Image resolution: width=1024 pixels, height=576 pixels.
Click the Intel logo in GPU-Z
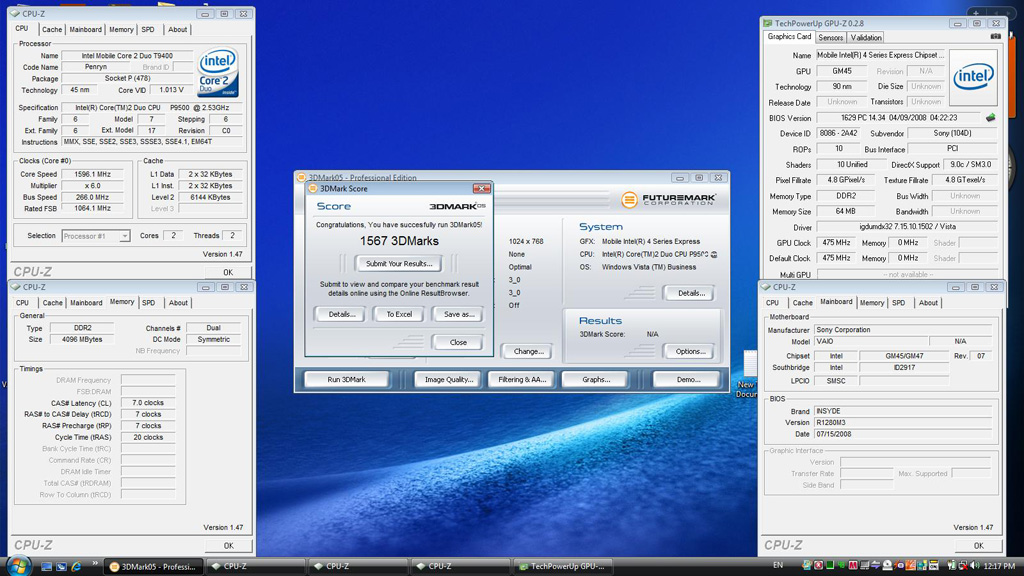(973, 78)
